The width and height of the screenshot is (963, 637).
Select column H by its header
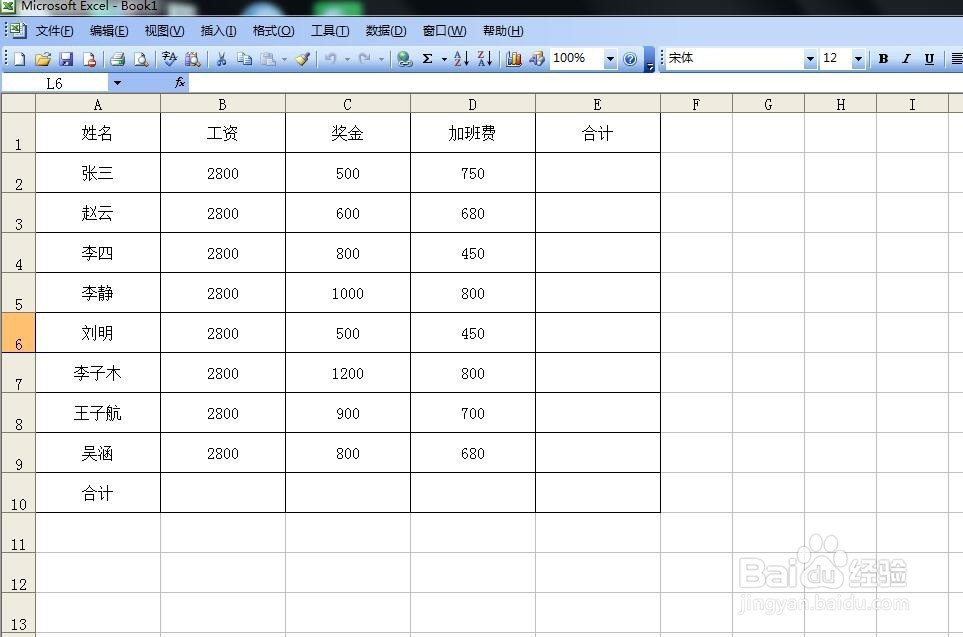[840, 104]
